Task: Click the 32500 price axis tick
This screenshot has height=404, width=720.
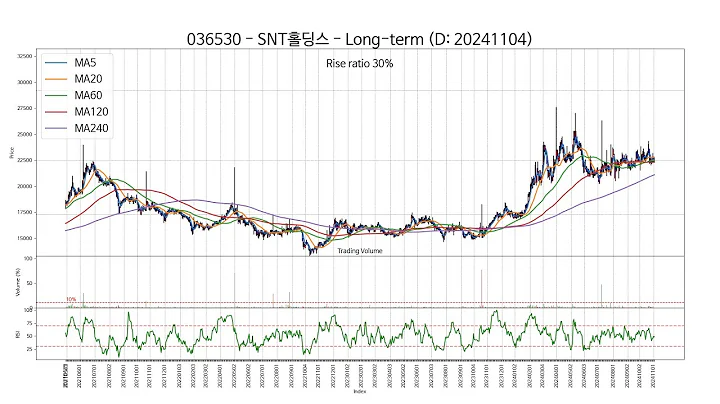Action: point(25,56)
